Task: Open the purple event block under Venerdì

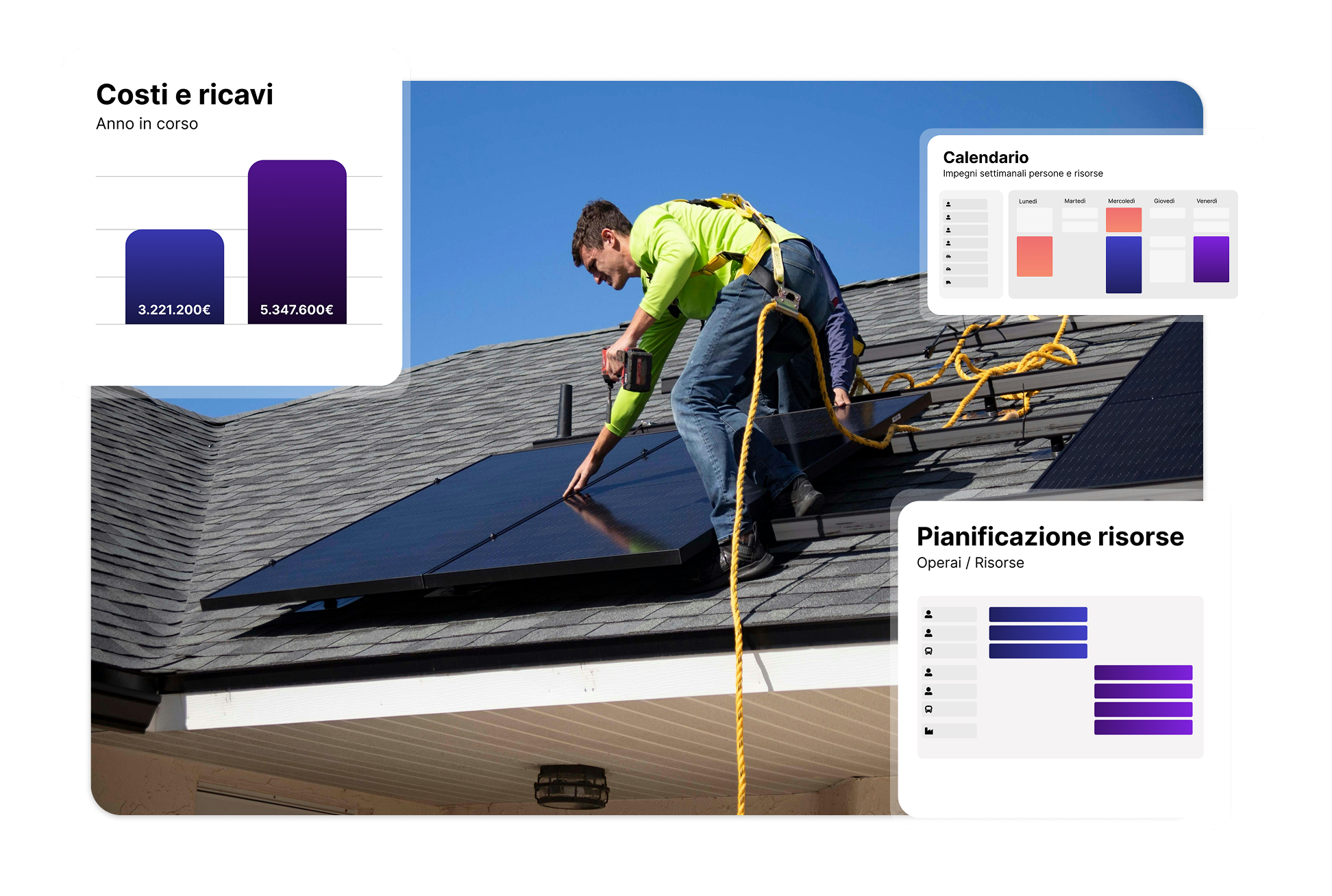Action: click(x=1211, y=259)
